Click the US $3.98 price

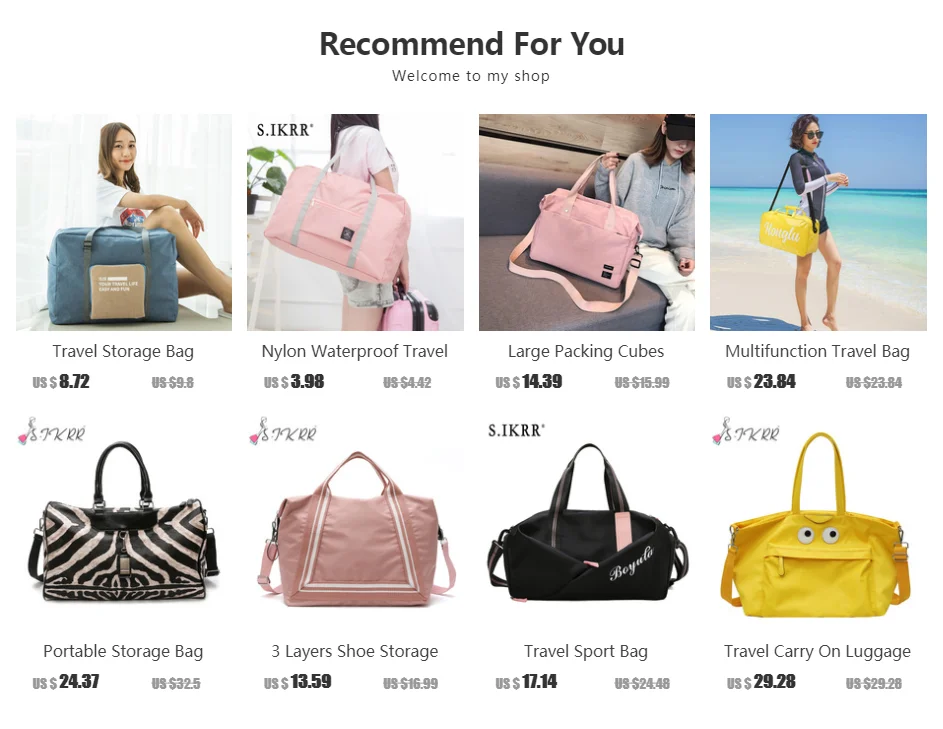(x=294, y=382)
